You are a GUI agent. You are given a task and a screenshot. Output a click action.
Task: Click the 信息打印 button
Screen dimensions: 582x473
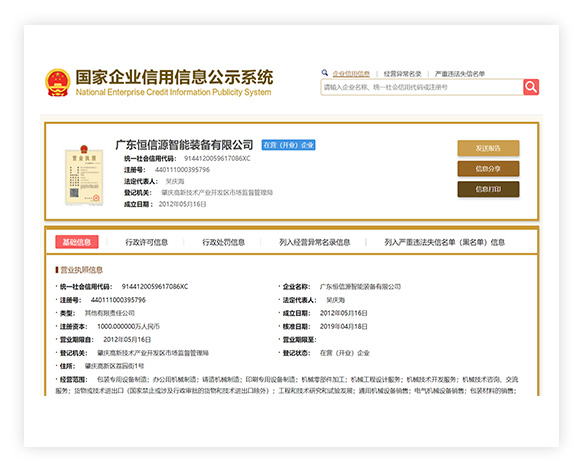(488, 189)
